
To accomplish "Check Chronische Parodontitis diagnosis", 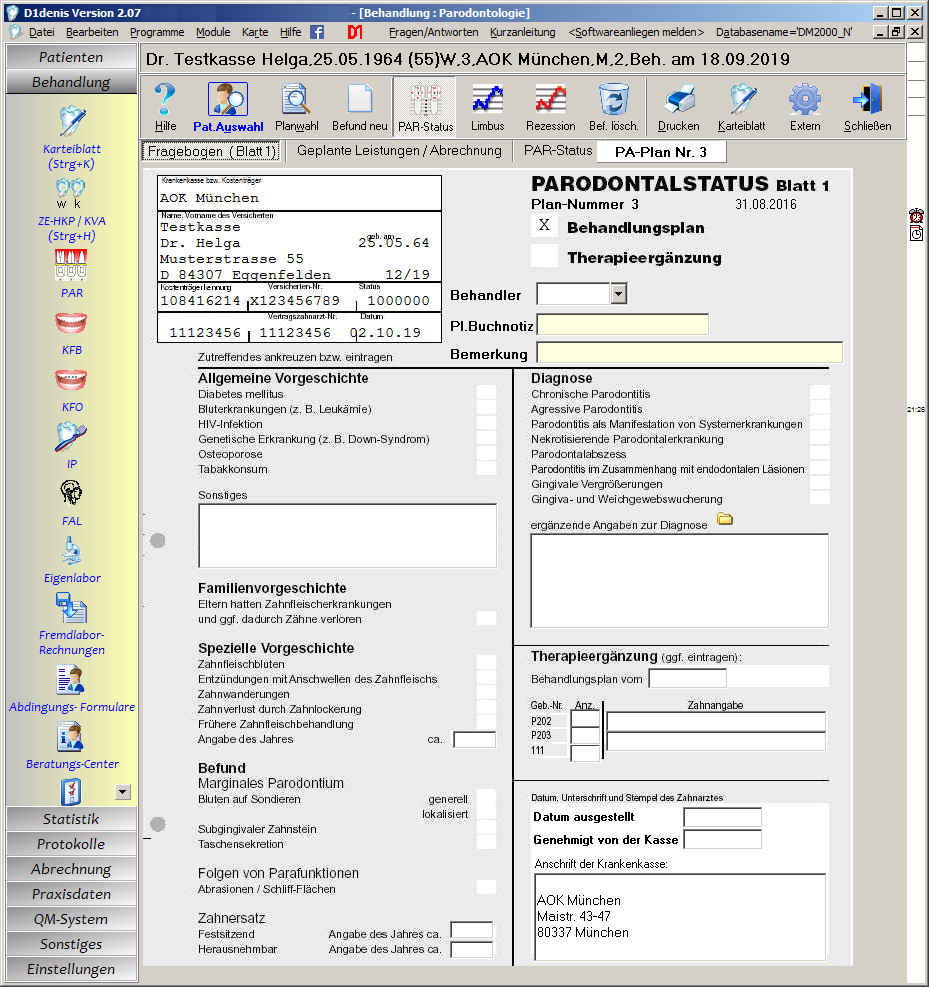I will tap(819, 393).
